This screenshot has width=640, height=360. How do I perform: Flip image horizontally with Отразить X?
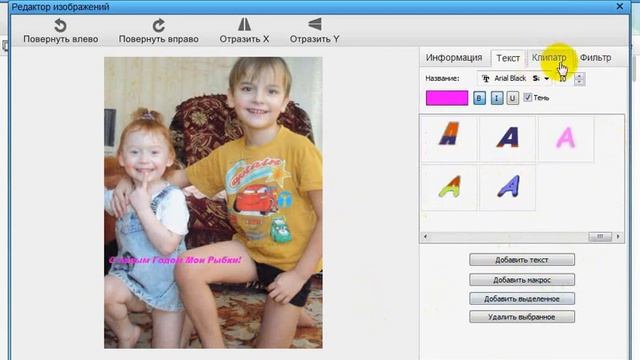244,31
